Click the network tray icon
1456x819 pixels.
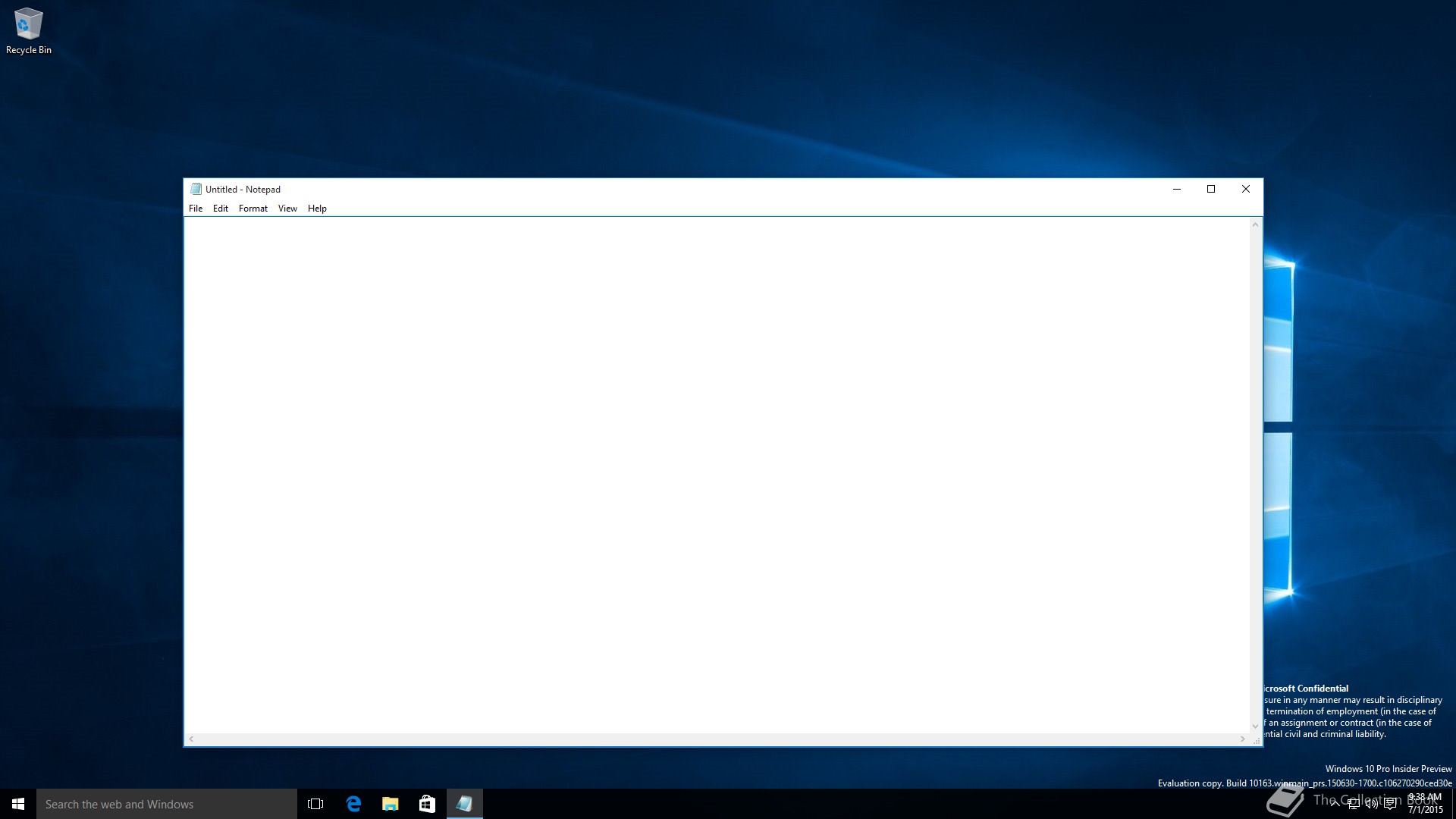point(1353,804)
